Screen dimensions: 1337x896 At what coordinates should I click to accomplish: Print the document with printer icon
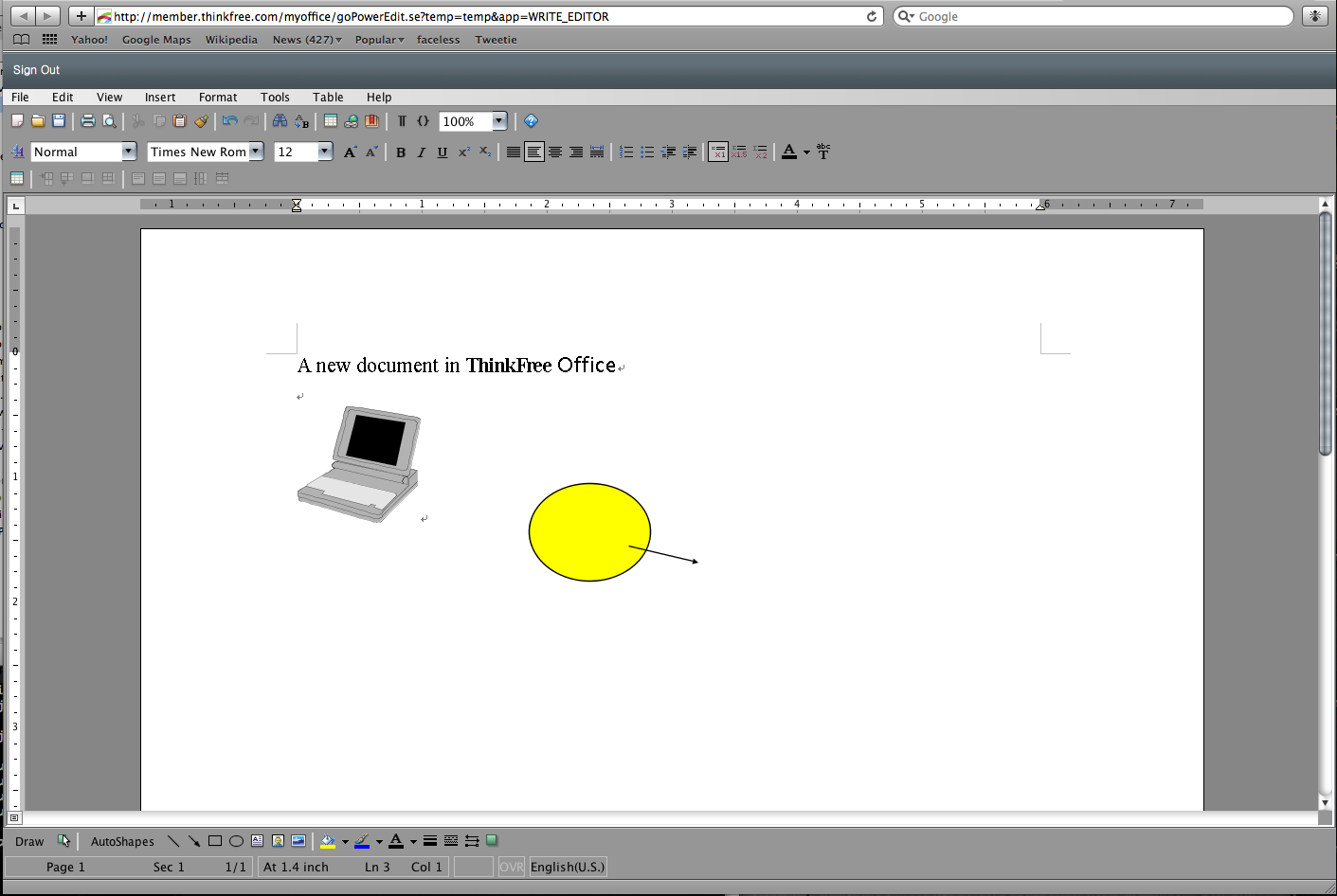(x=88, y=121)
